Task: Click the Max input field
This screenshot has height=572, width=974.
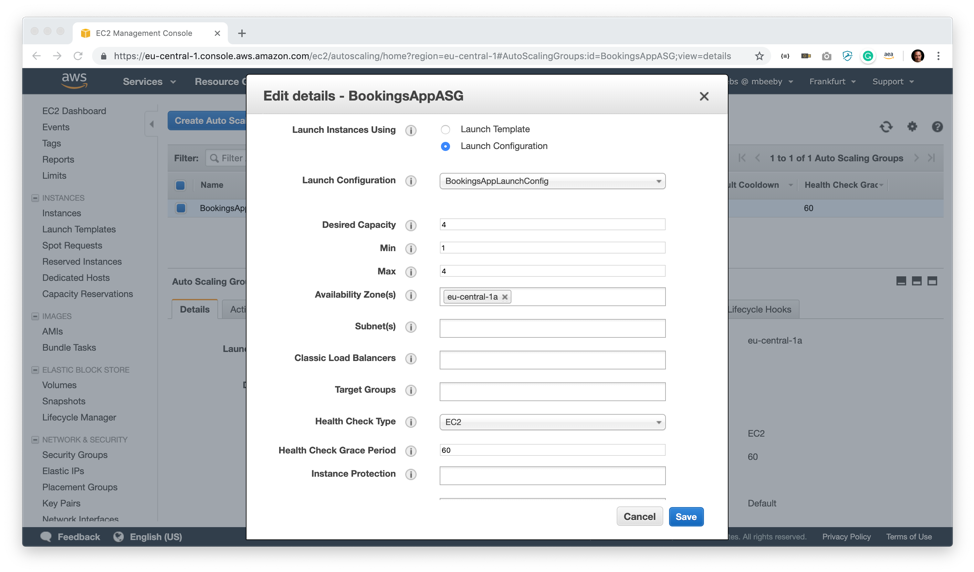Action: 552,271
